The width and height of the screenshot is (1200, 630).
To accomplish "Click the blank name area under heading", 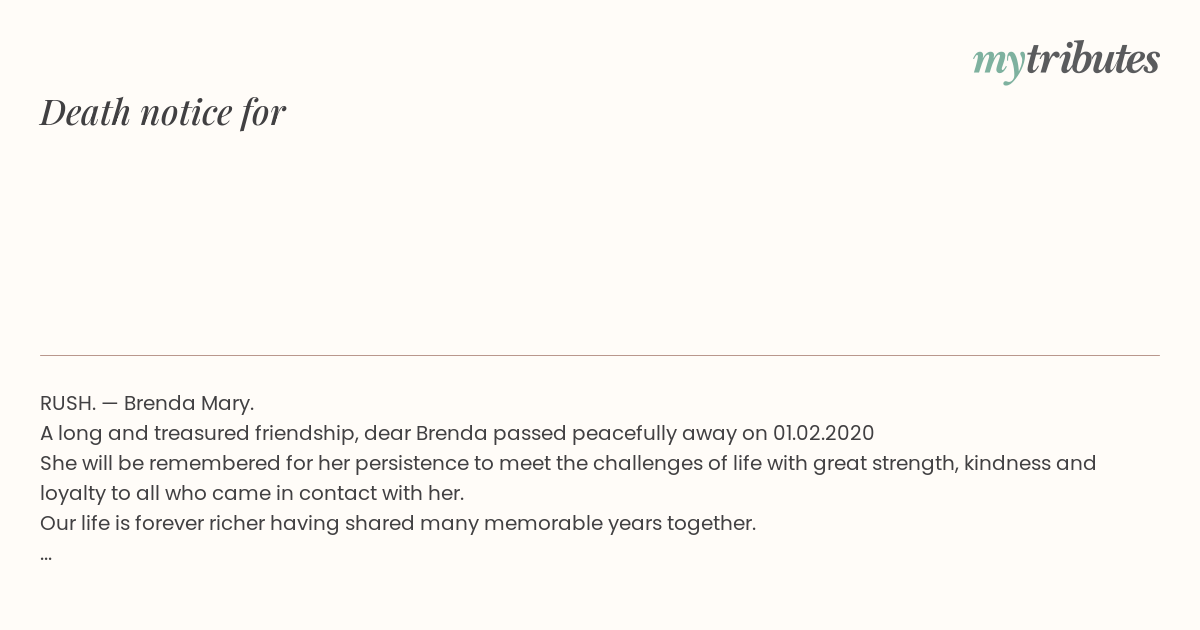I will pyautogui.click(x=600, y=240).
